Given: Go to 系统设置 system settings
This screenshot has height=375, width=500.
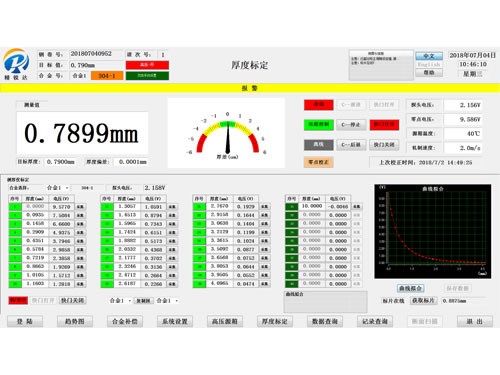Looking at the screenshot, I should pos(175,321).
